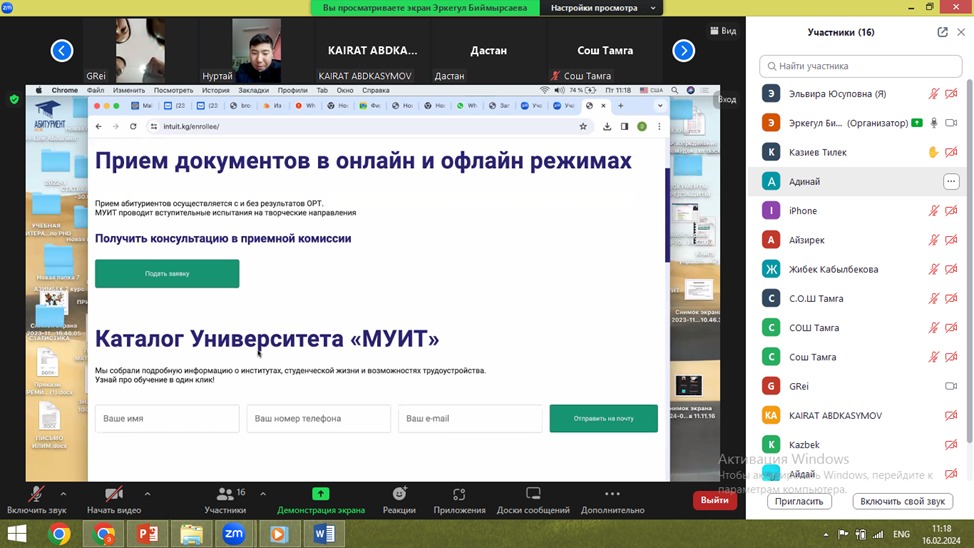The width and height of the screenshot is (974, 548).
Task: Click the raised hand icon next to Казиев Тилек
Action: pos(933,152)
